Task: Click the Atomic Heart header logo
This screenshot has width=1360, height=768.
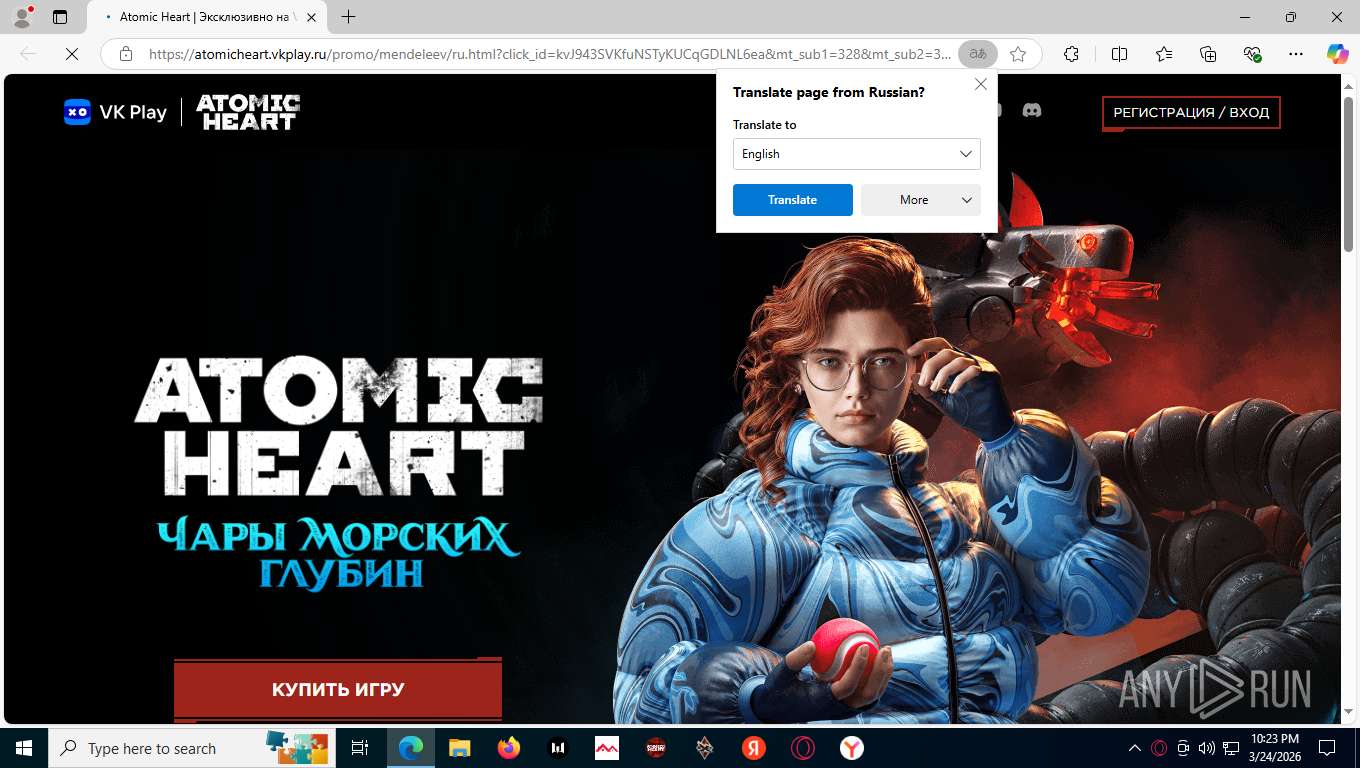Action: 248,112
